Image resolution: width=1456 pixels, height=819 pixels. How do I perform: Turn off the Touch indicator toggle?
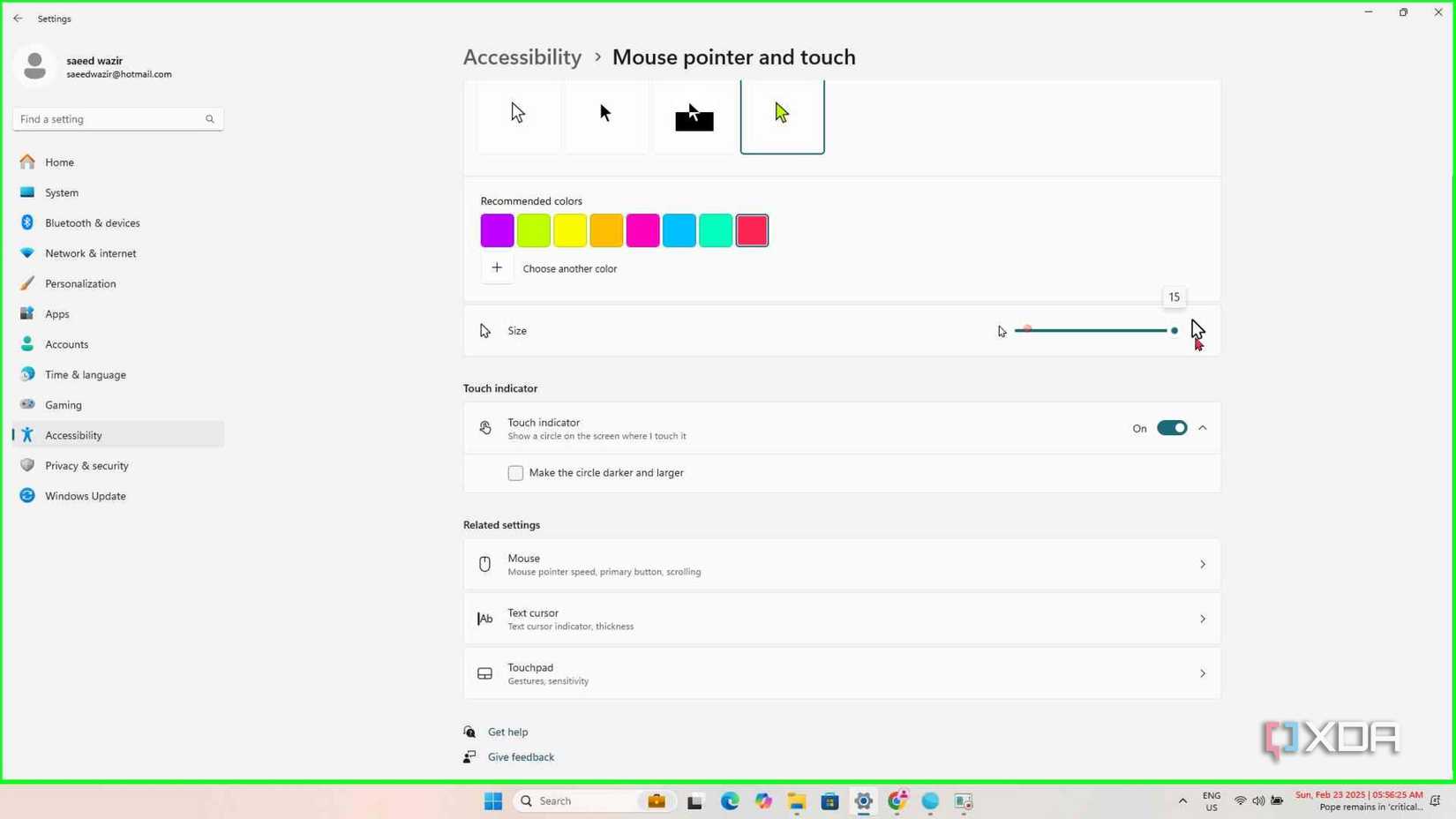[1171, 427]
